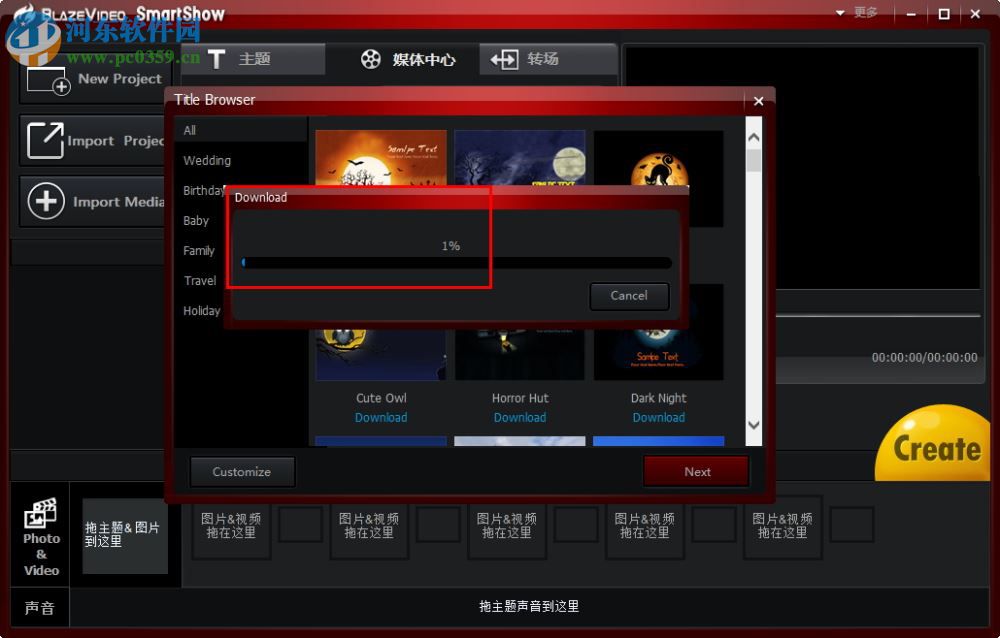1000x638 pixels.
Task: Click the download progress bar
Action: pyautogui.click(x=456, y=263)
